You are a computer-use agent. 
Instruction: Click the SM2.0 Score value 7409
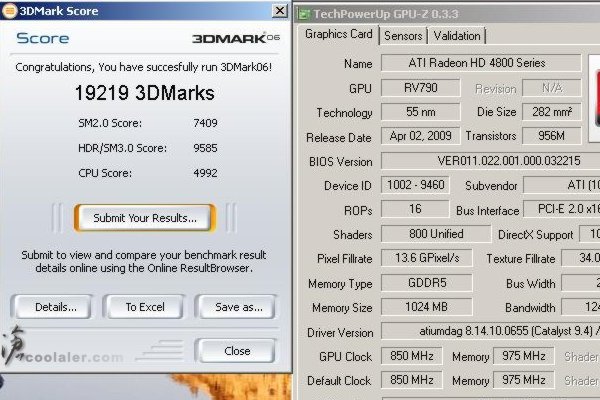205,123
